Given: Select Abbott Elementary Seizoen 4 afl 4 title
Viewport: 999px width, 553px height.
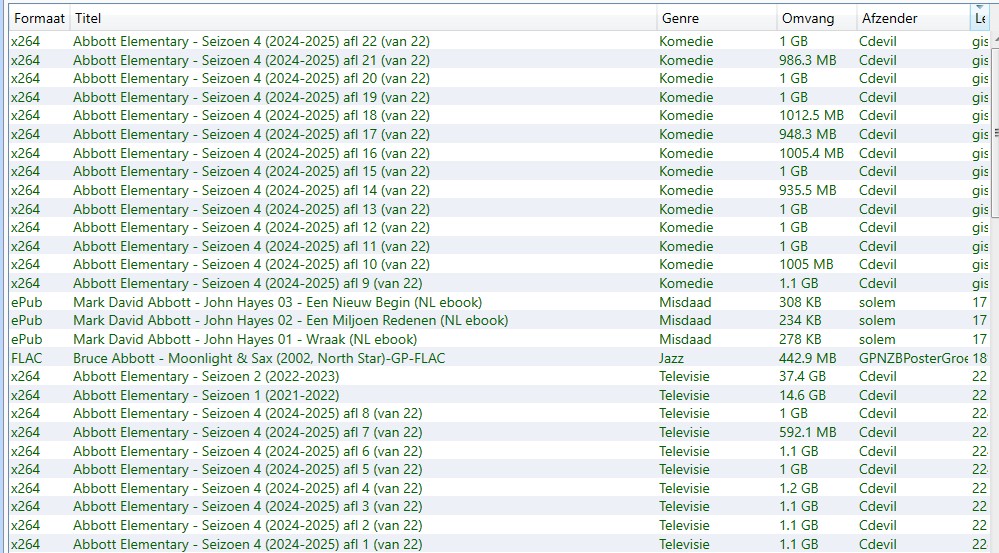Looking at the screenshot, I should (x=247, y=488).
